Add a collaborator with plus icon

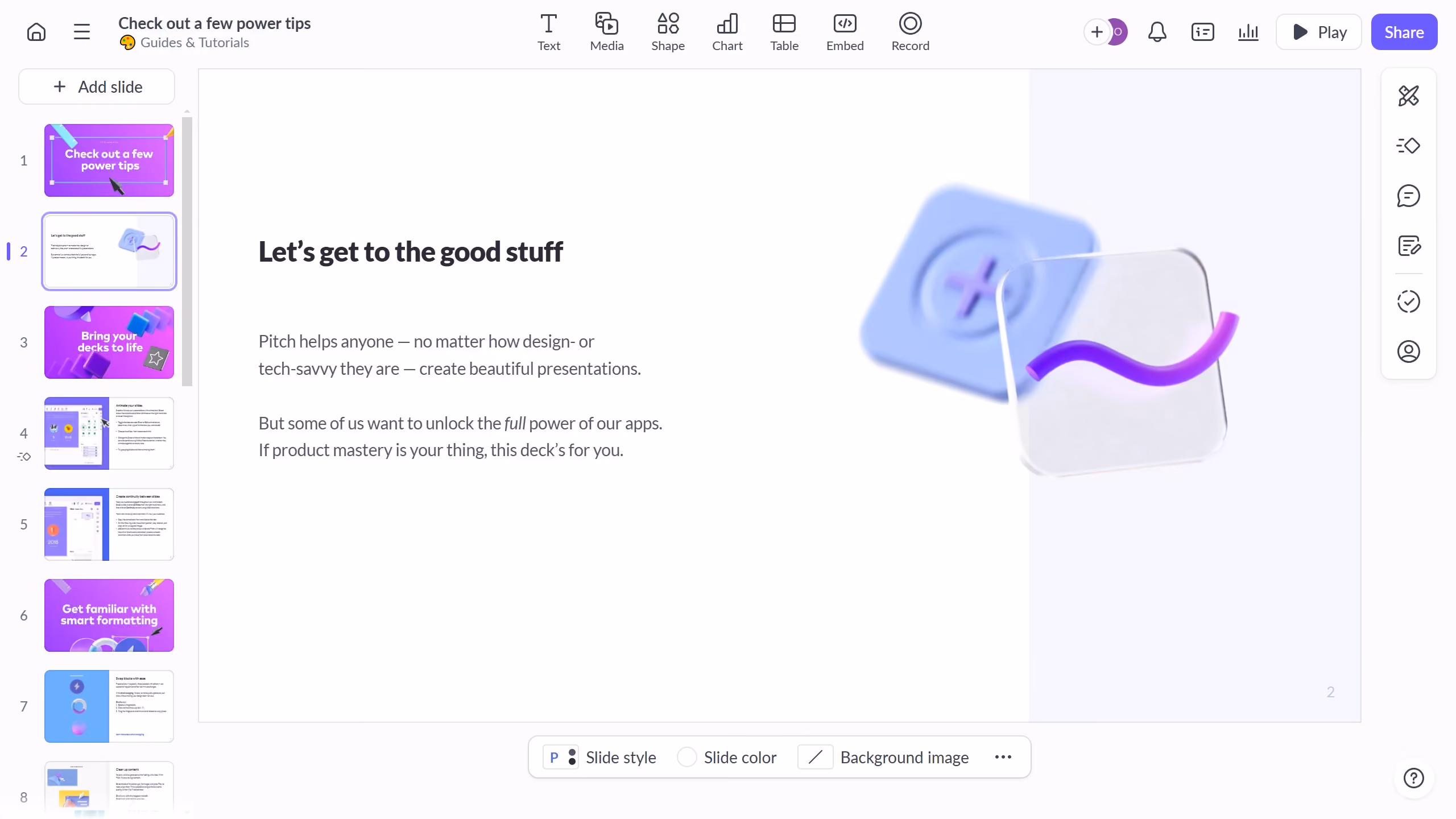point(1097,32)
